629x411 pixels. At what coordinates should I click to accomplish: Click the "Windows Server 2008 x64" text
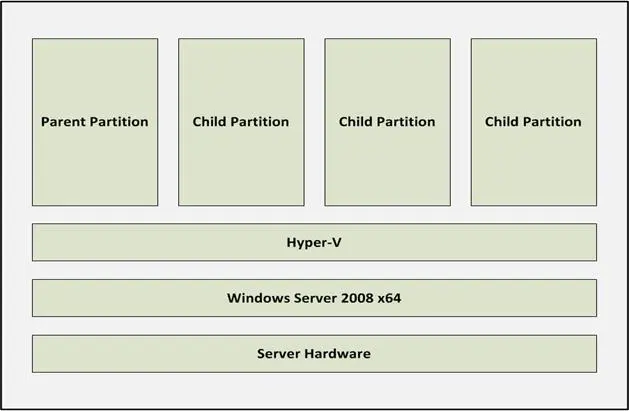(x=314, y=298)
